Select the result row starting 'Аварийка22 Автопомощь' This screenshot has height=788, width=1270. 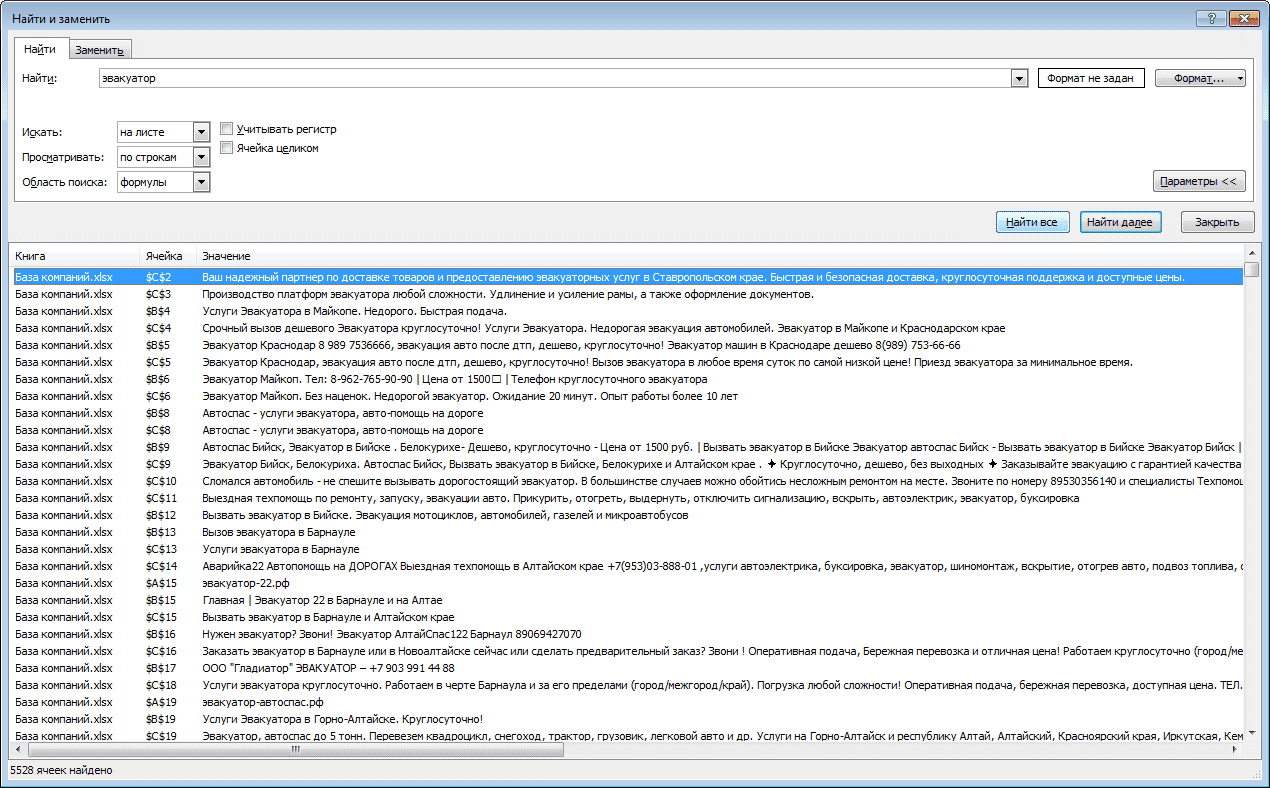tap(627, 566)
